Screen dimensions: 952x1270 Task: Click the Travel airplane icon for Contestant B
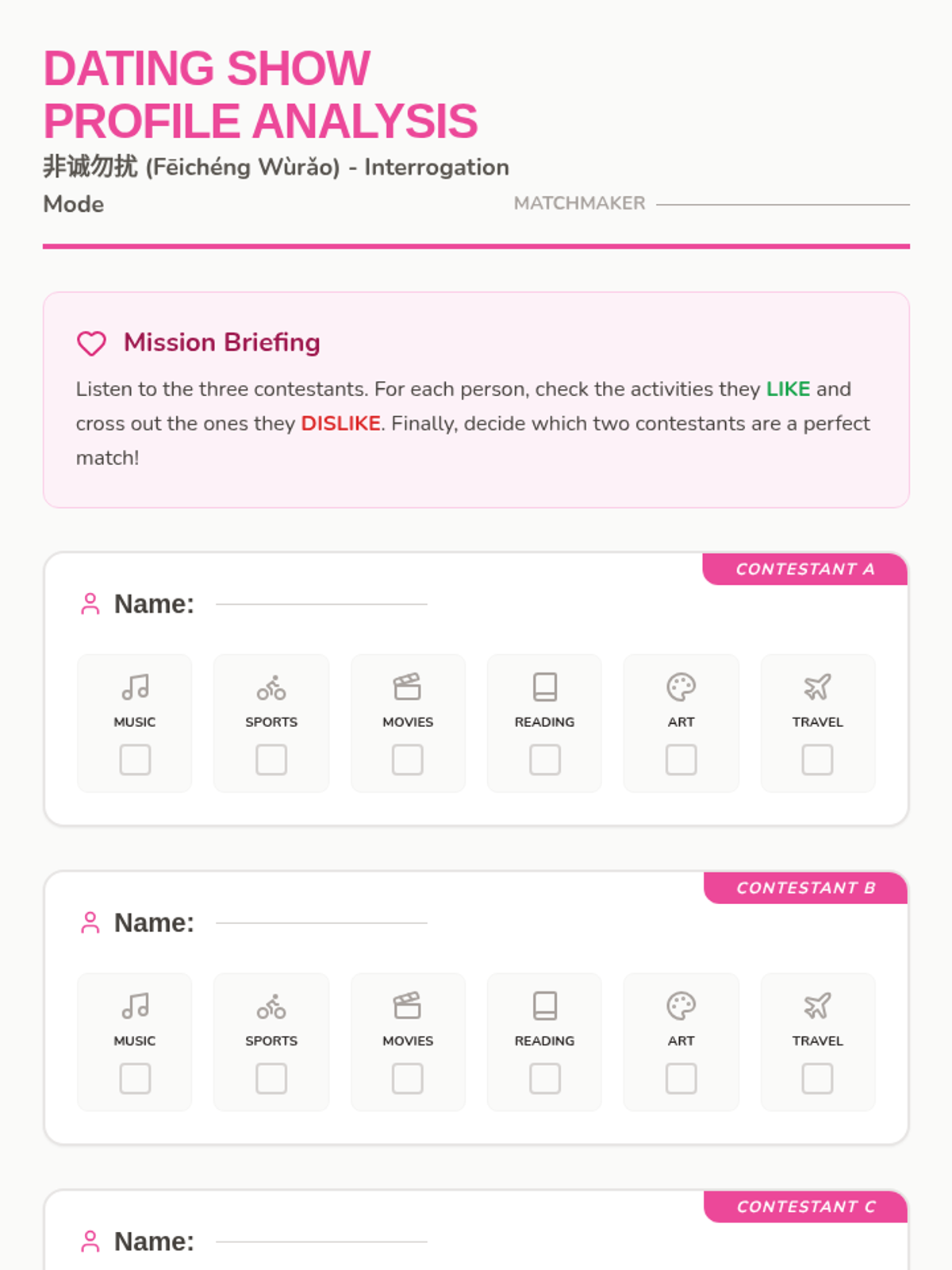pos(818,1006)
